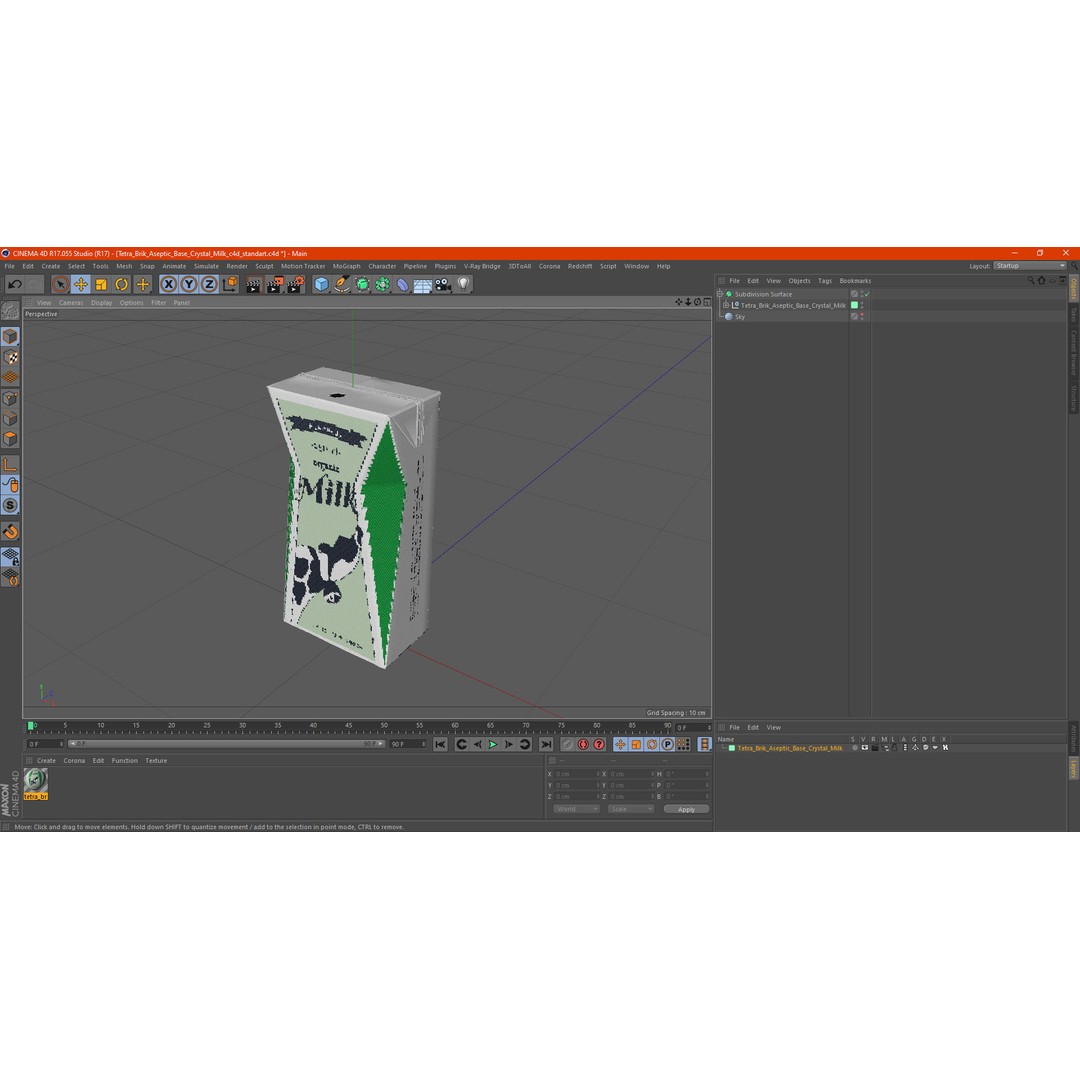Activate the Rotate tool
The width and height of the screenshot is (1080, 1080).
coord(122,284)
